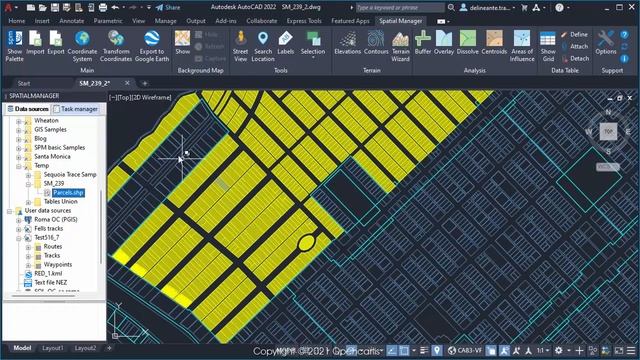Switch to Layout2 tab

pyautogui.click(x=85, y=348)
